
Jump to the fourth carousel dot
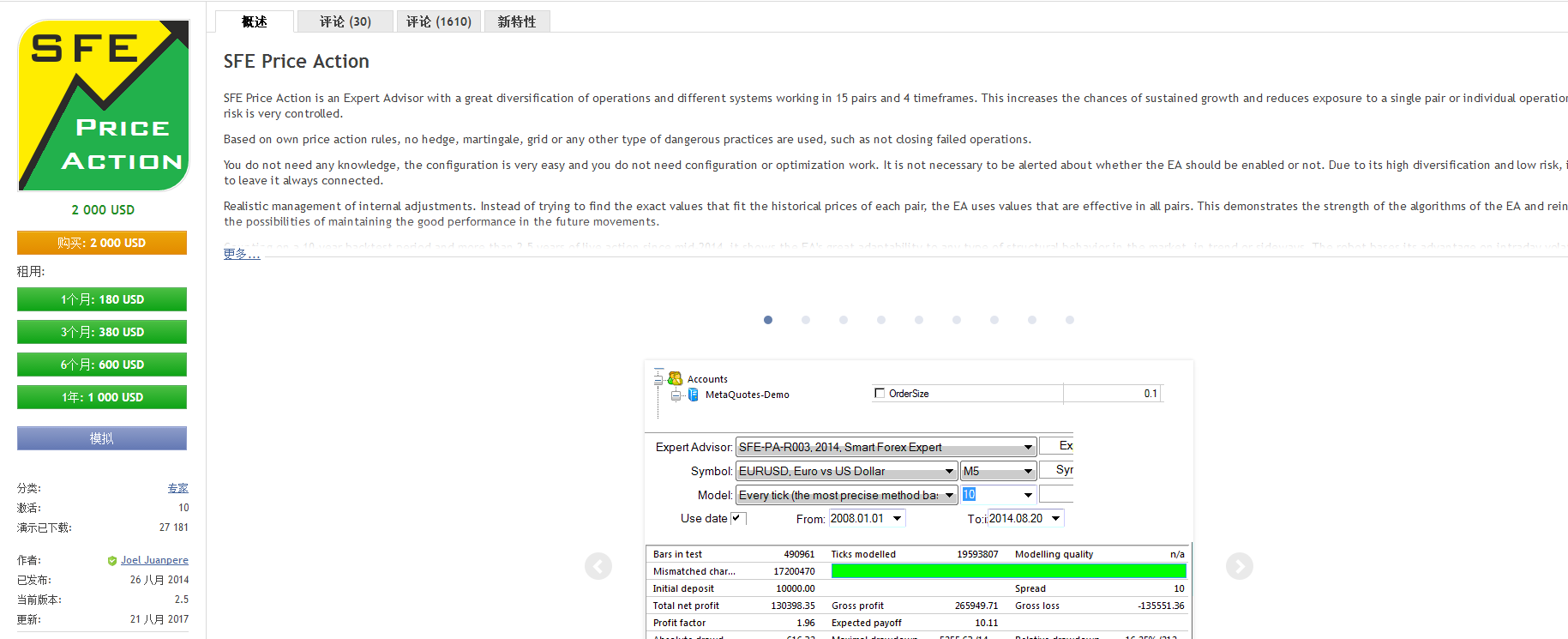point(881,320)
